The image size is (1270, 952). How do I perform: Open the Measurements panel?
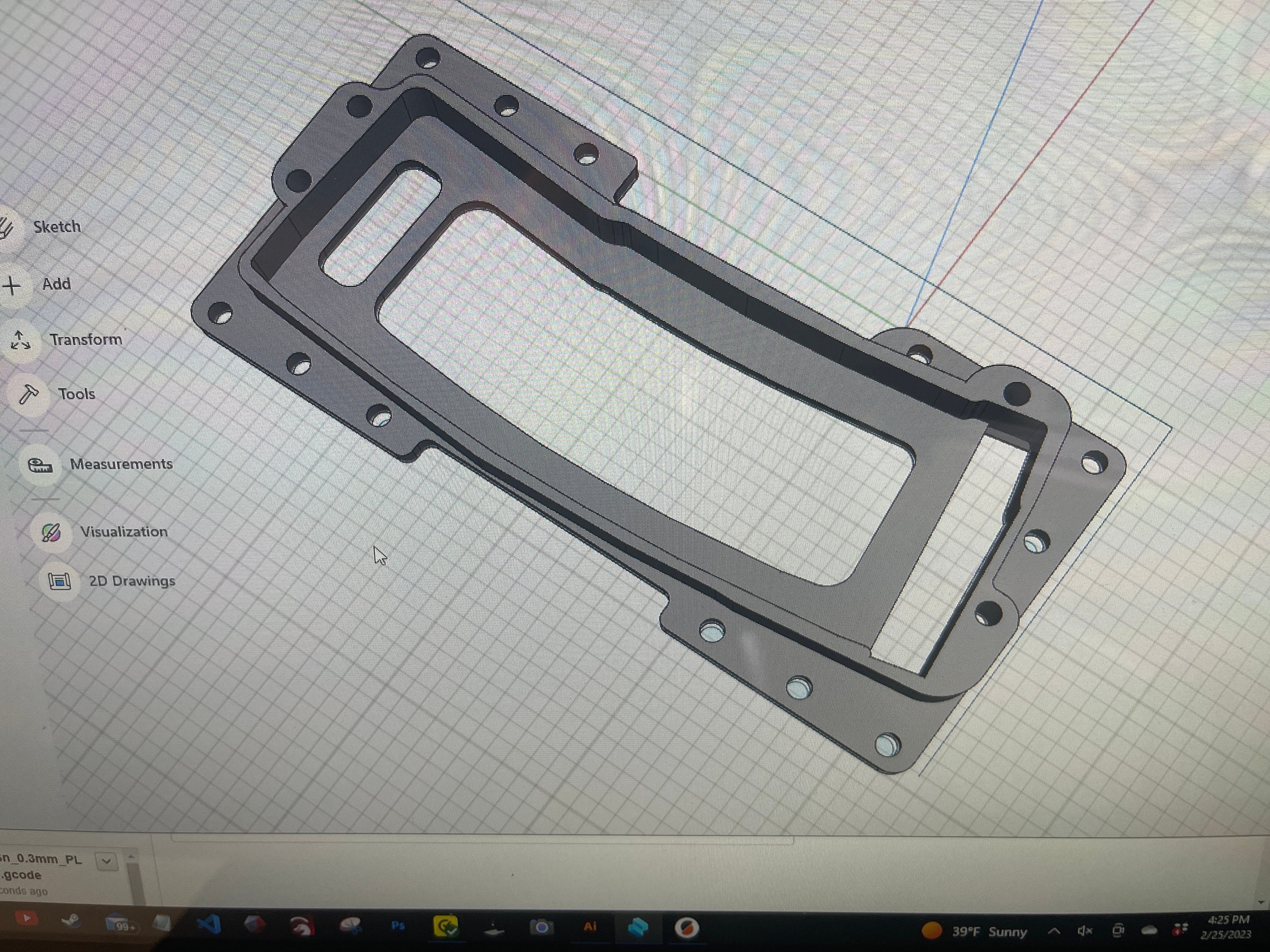coord(121,465)
